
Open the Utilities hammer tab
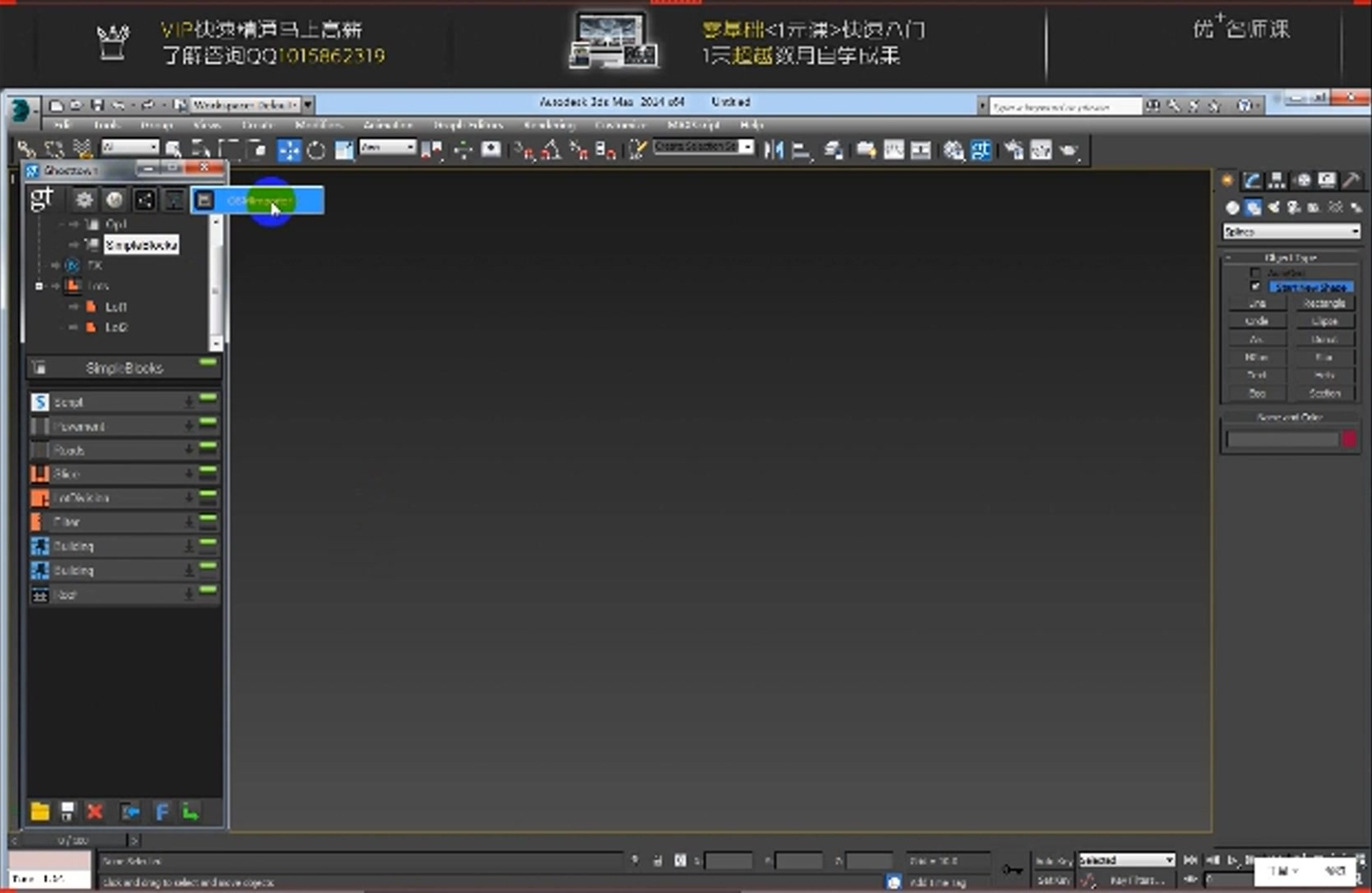1351,180
